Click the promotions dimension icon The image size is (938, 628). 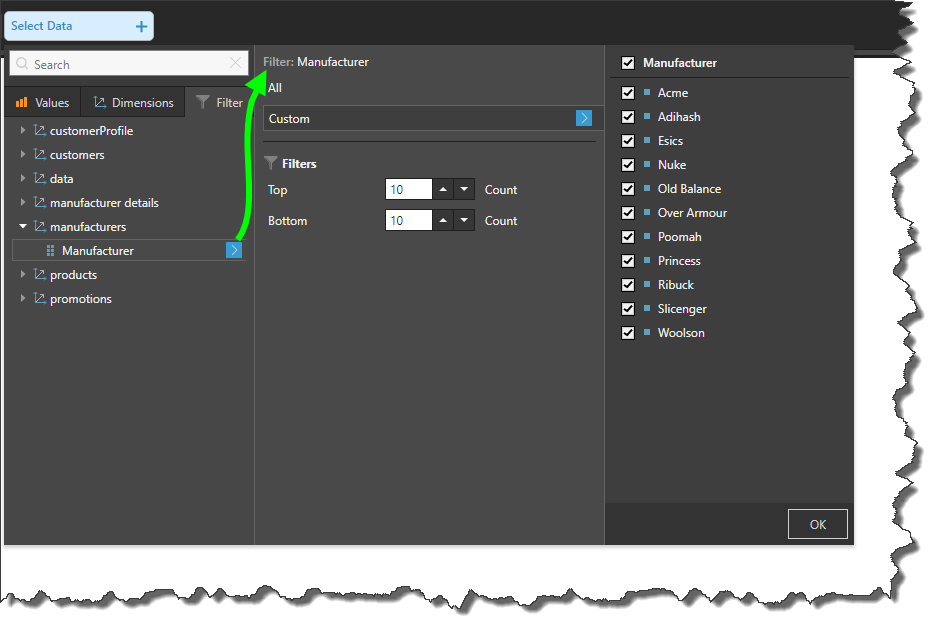coord(39,298)
